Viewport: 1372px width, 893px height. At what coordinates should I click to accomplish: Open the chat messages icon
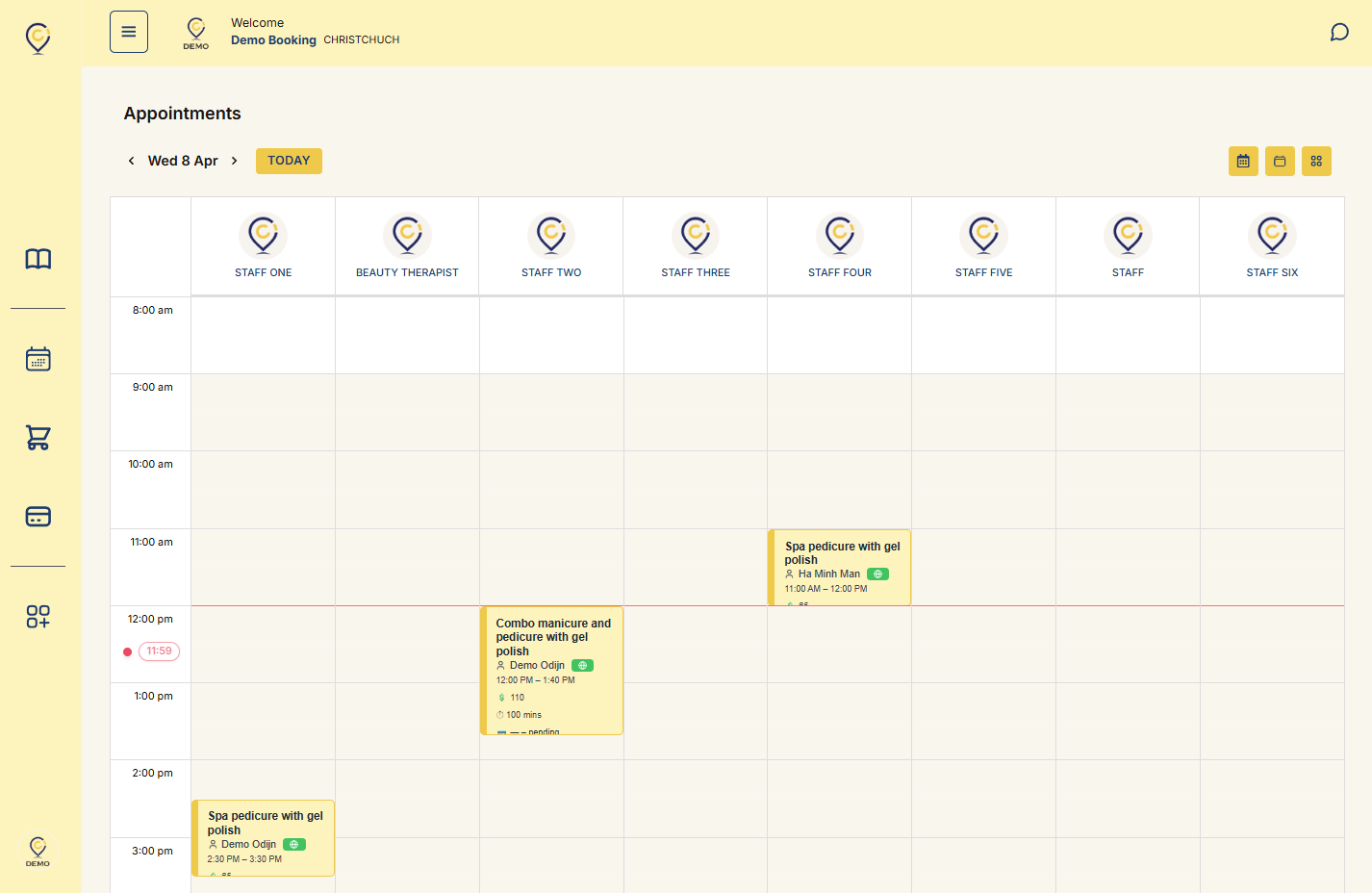tap(1339, 33)
